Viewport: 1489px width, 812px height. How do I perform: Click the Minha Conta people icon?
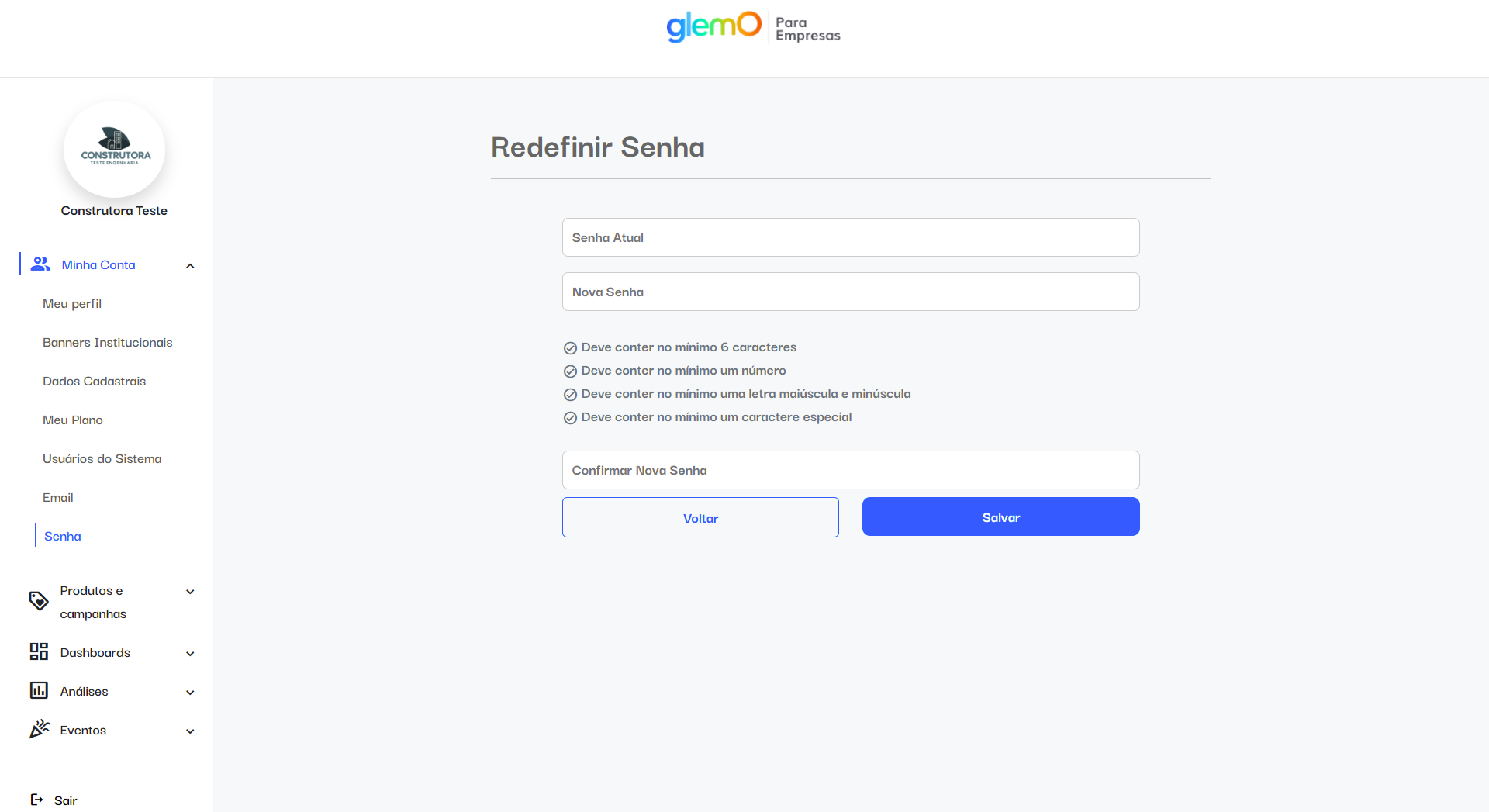click(x=40, y=264)
